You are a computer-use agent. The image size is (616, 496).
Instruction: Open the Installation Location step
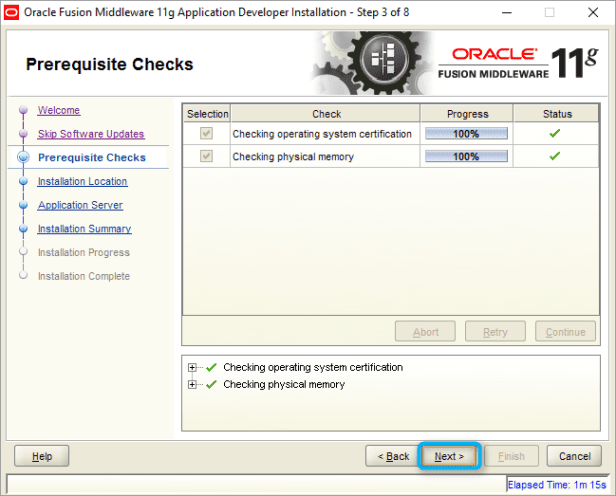click(82, 181)
